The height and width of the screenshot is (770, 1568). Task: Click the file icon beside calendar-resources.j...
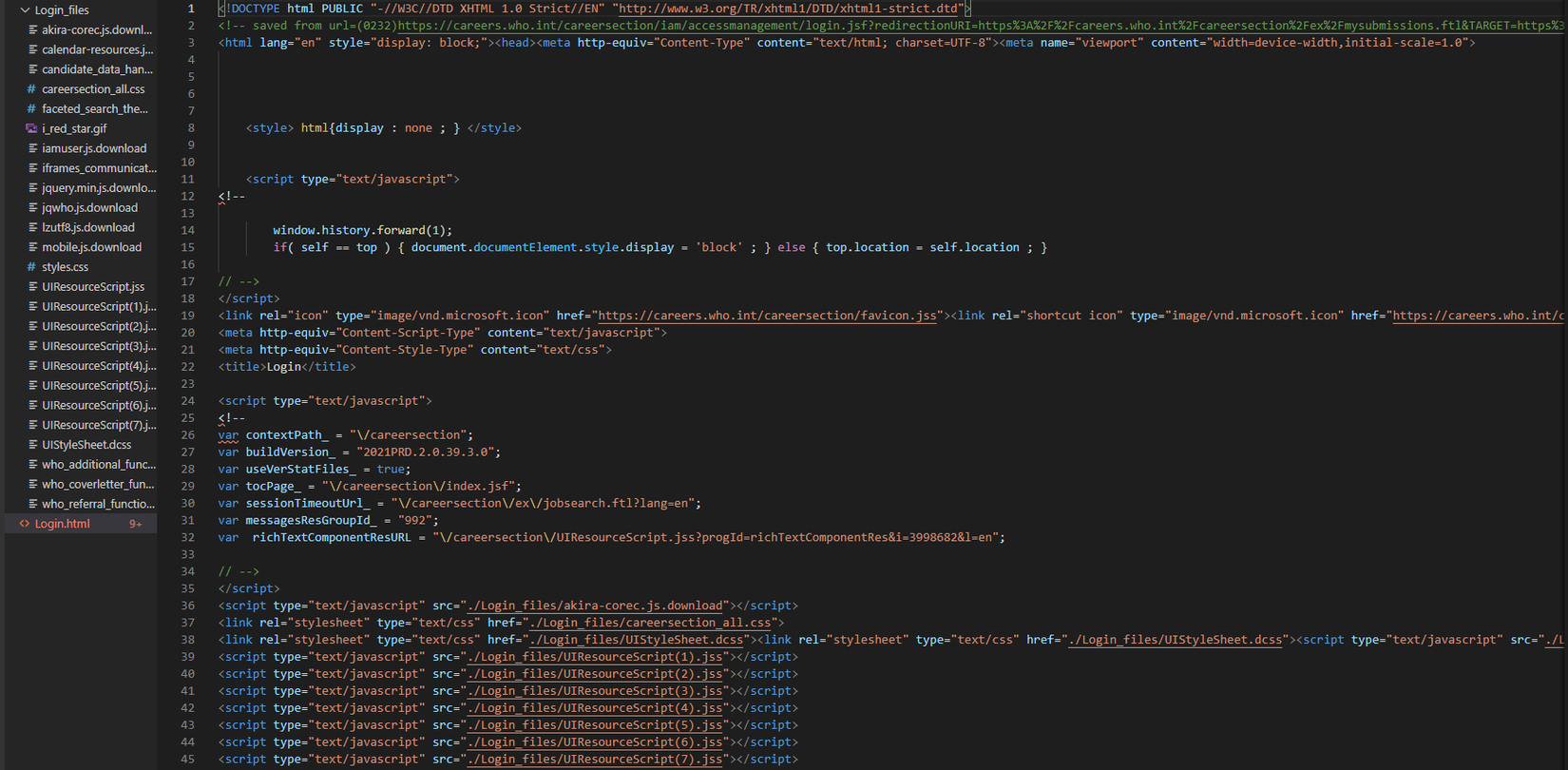pyautogui.click(x=33, y=49)
